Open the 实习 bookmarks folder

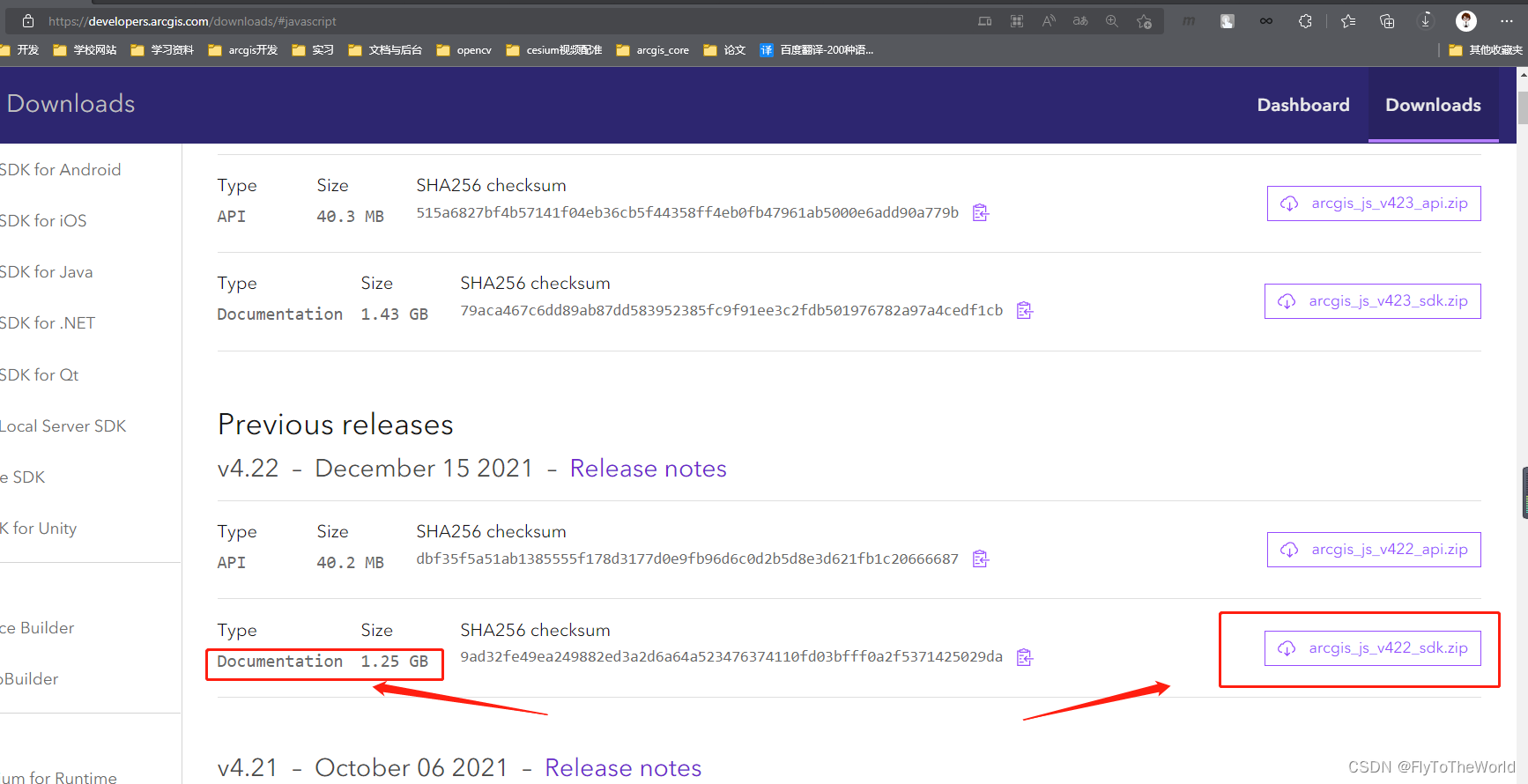(313, 50)
